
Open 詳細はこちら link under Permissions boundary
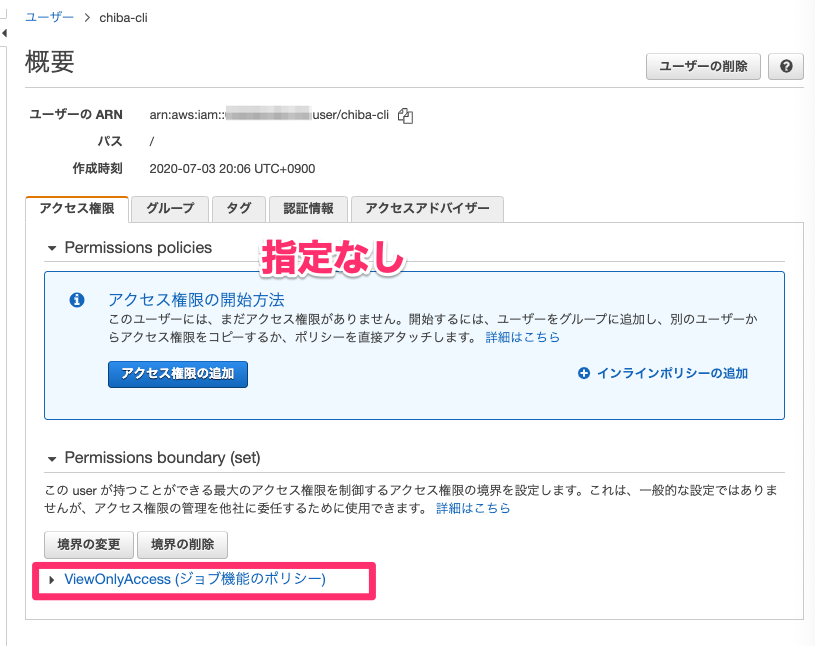pos(473,508)
